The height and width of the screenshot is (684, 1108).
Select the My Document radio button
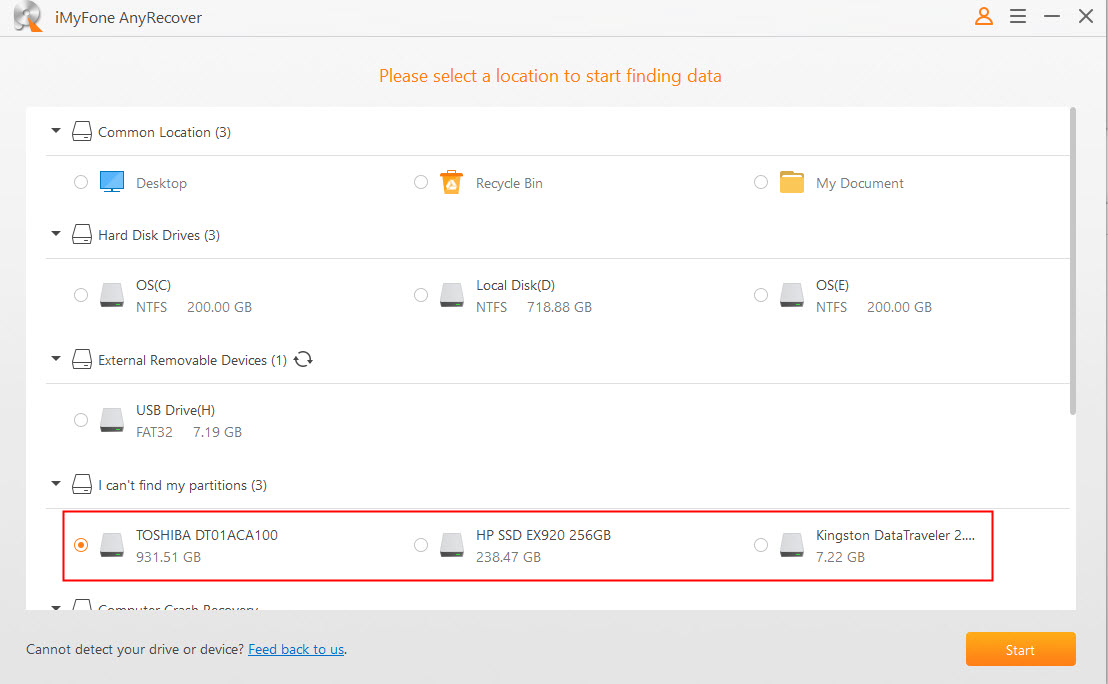click(761, 182)
